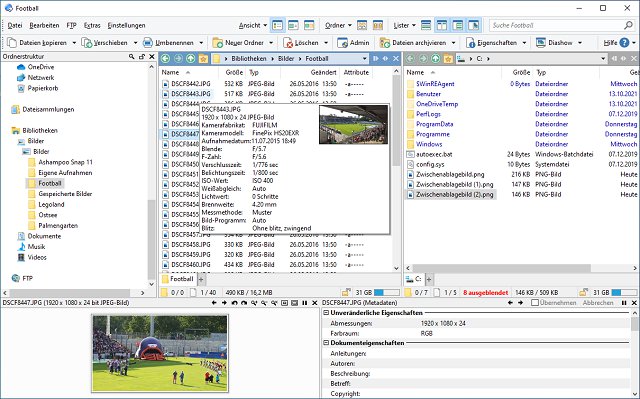Image resolution: width=640 pixels, height=399 pixels.
Task: Toggle folder tree layout icon in Lister group
Action: (458, 25)
